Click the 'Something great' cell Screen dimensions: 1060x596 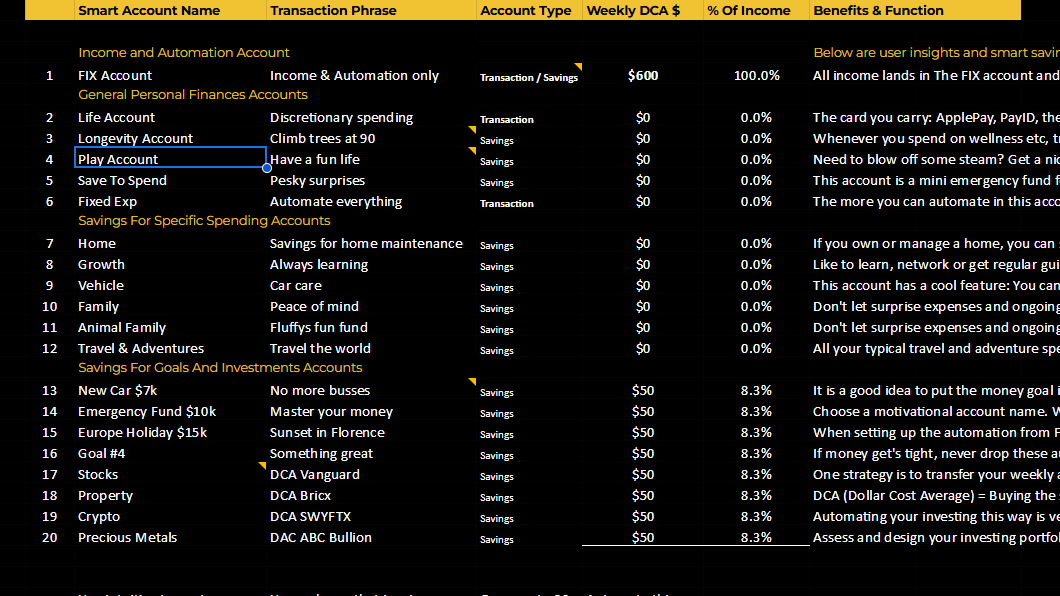[x=371, y=453]
